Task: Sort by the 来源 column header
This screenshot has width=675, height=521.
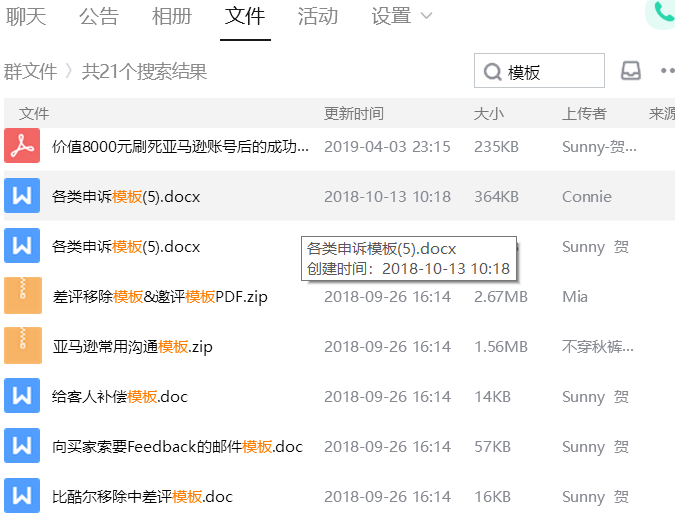Action: click(x=662, y=114)
